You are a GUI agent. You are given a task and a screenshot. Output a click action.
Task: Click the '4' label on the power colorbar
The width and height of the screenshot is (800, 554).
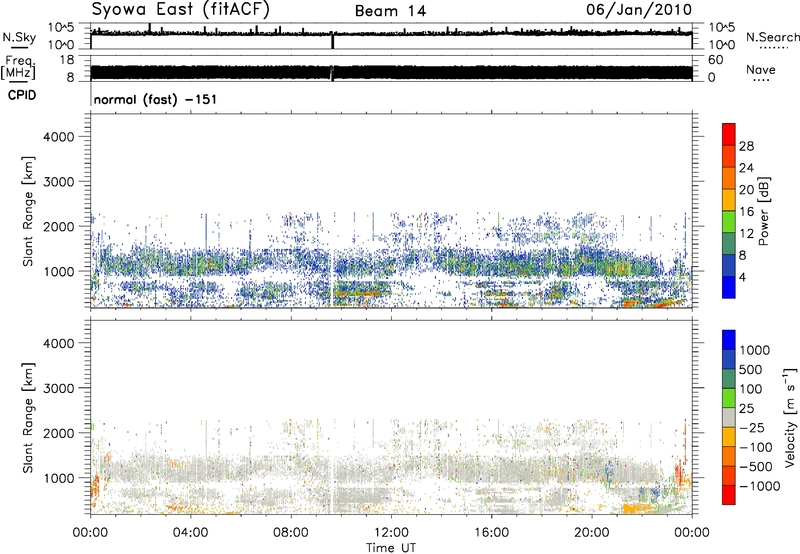(x=742, y=278)
